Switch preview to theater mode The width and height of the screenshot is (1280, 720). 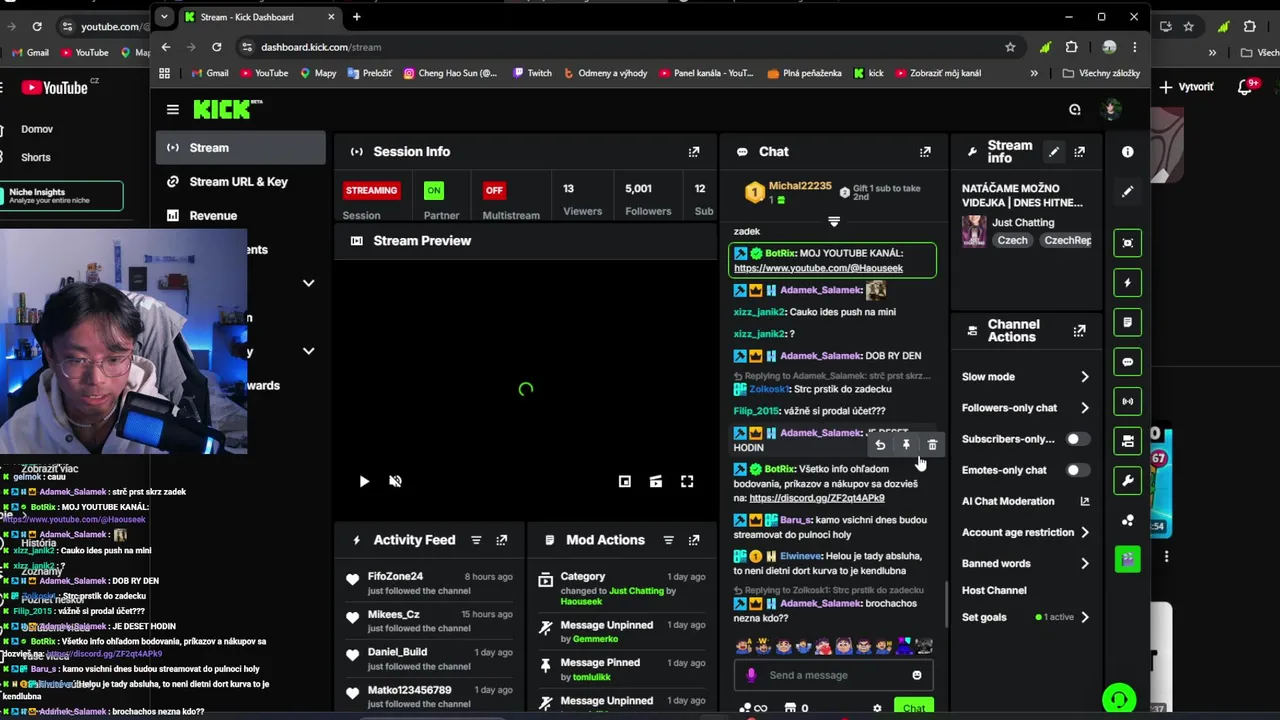tap(656, 482)
